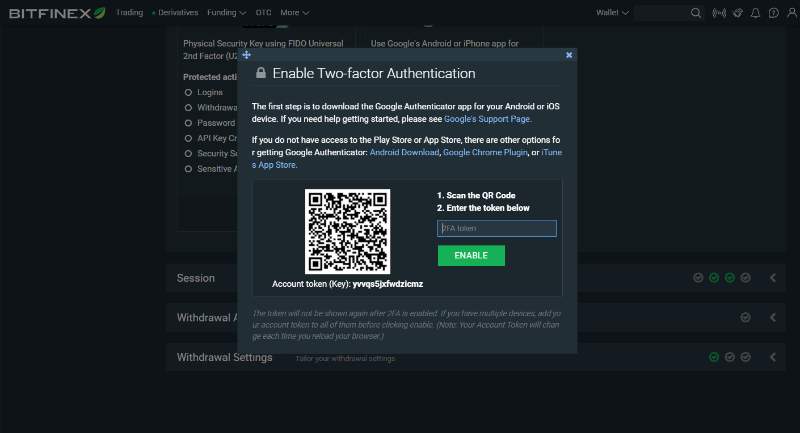
Task: Go to the Trading menu
Action: [x=130, y=13]
